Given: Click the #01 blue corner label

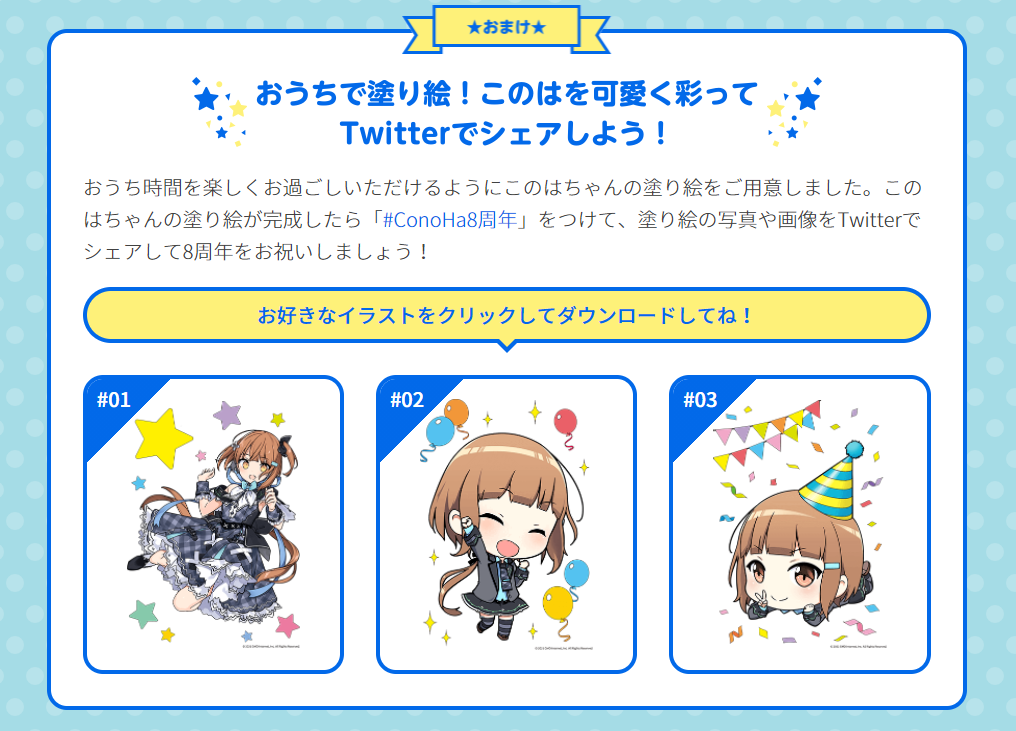Looking at the screenshot, I should tap(114, 400).
